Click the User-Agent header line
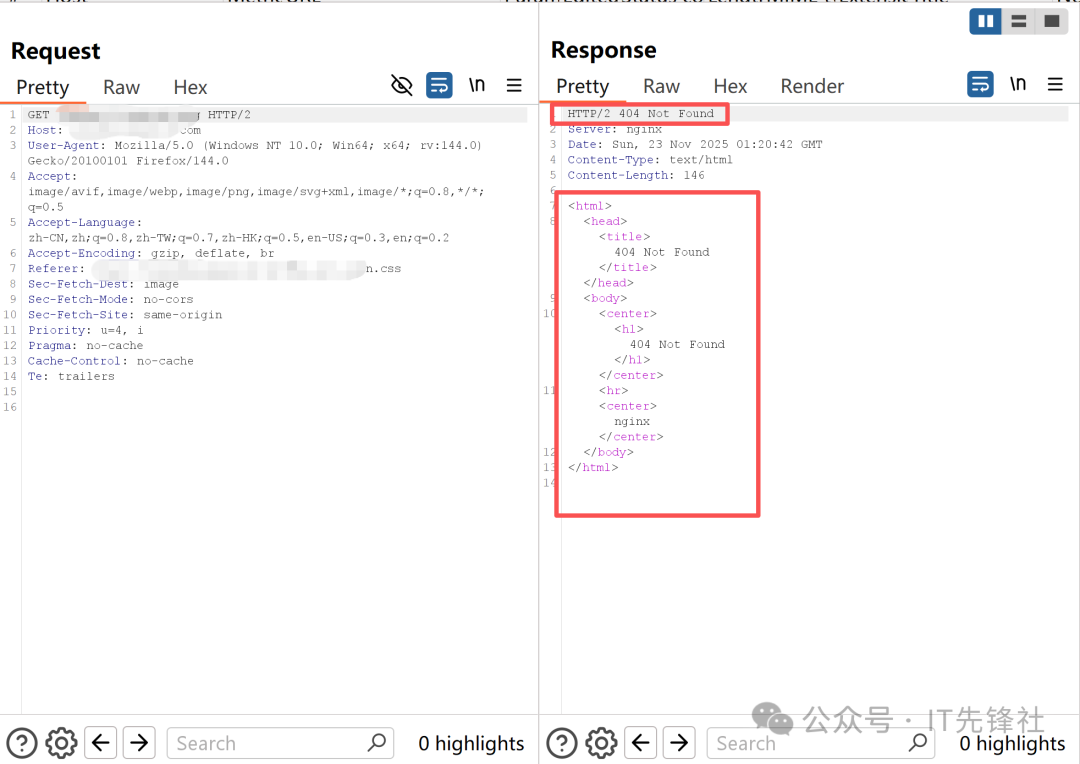Screen dimensions: 1080x764 [x=255, y=153]
